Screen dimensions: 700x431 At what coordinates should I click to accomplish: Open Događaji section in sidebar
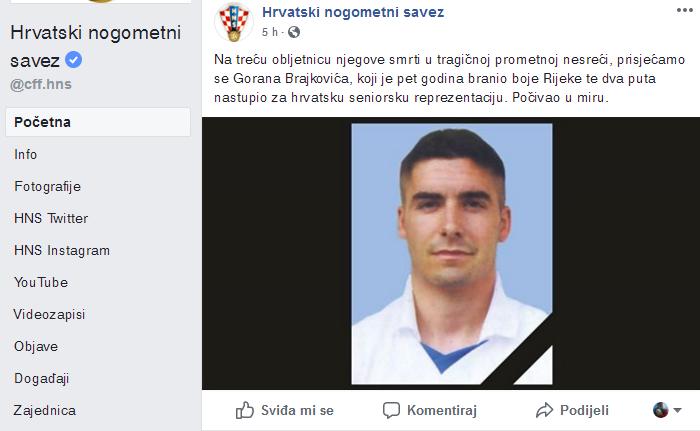click(x=42, y=379)
